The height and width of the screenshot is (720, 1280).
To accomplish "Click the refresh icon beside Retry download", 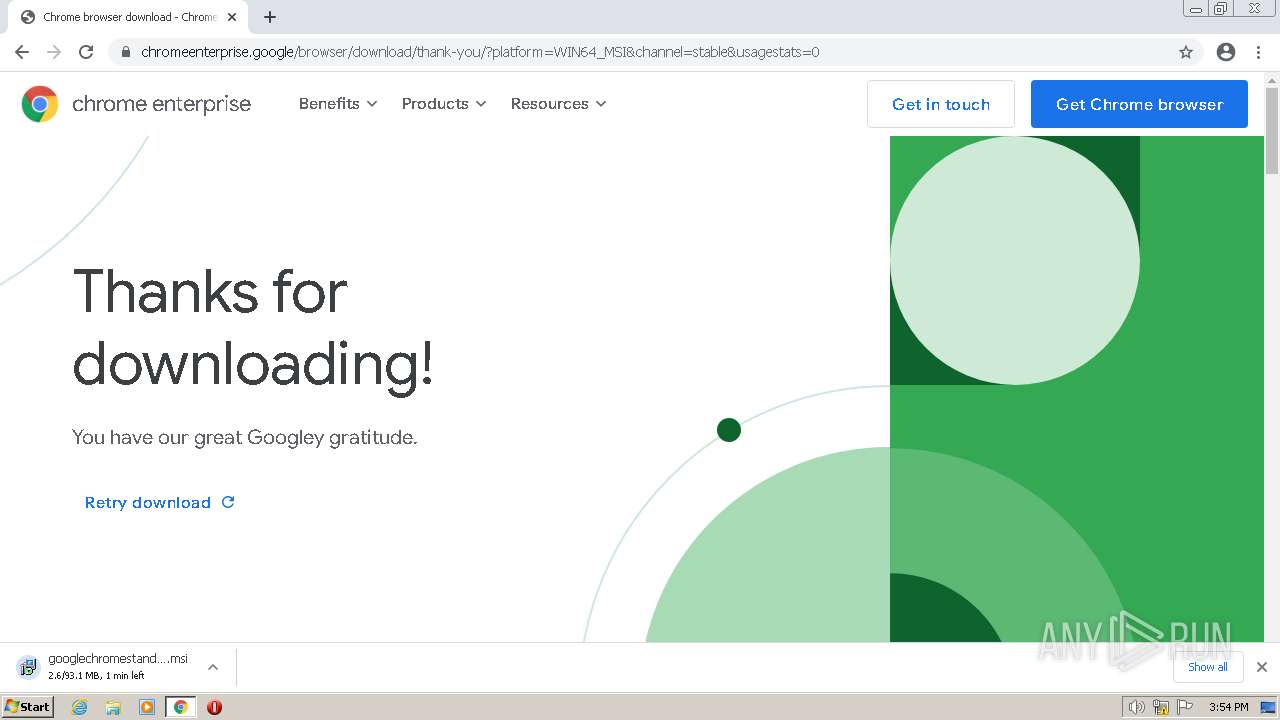I will point(228,502).
